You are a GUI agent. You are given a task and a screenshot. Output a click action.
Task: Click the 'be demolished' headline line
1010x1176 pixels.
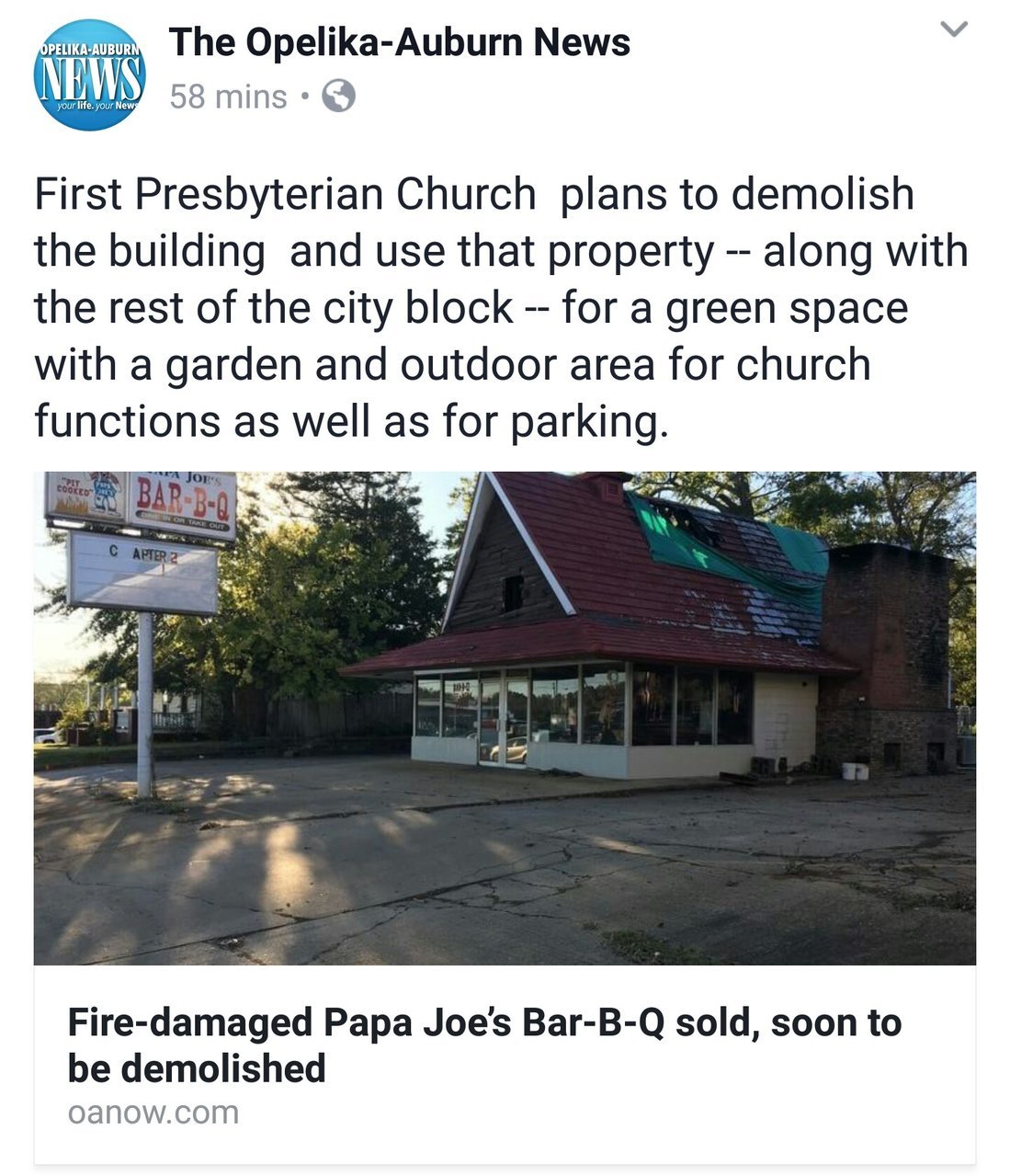[x=197, y=1068]
